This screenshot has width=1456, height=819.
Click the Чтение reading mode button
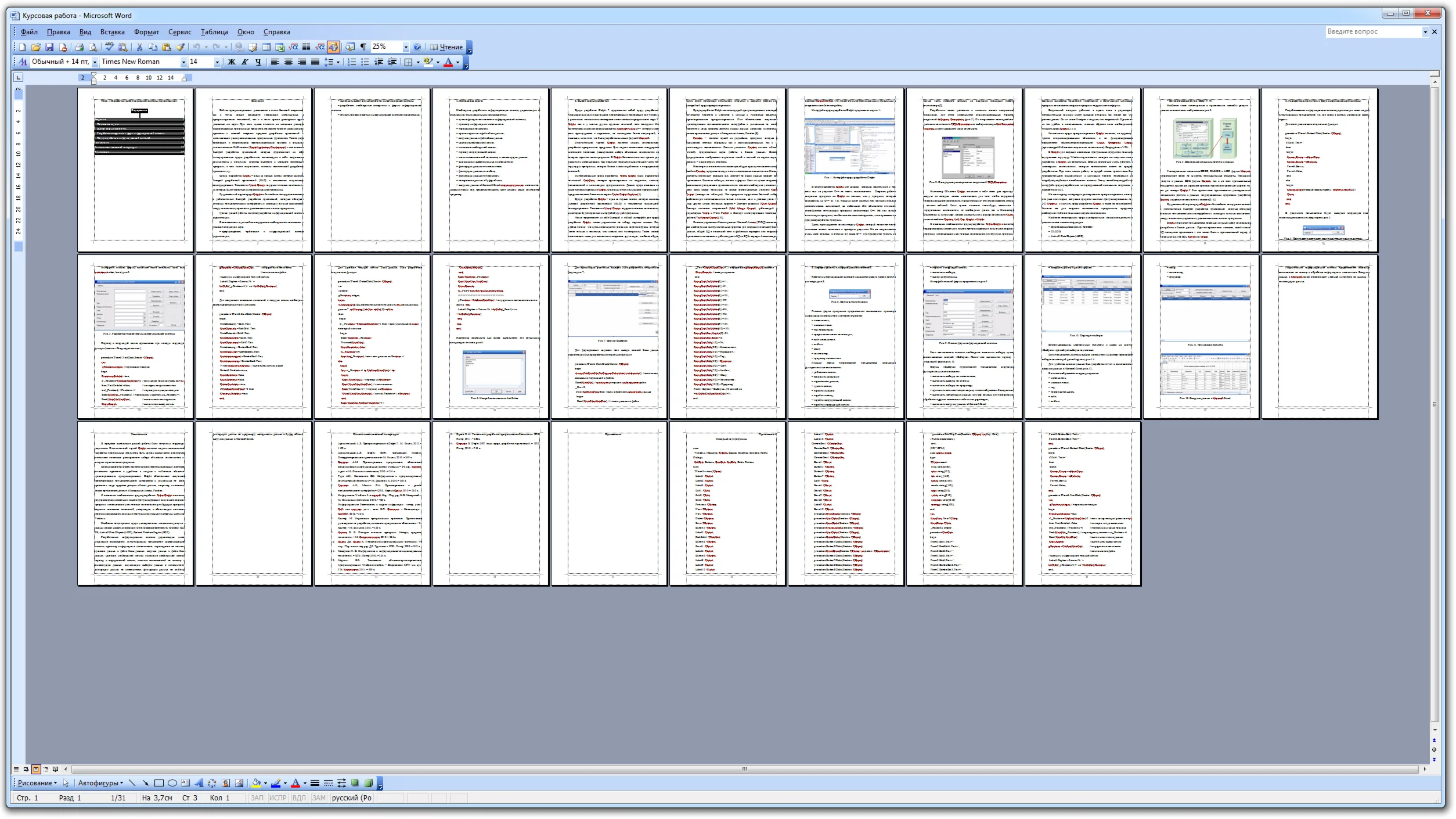446,47
